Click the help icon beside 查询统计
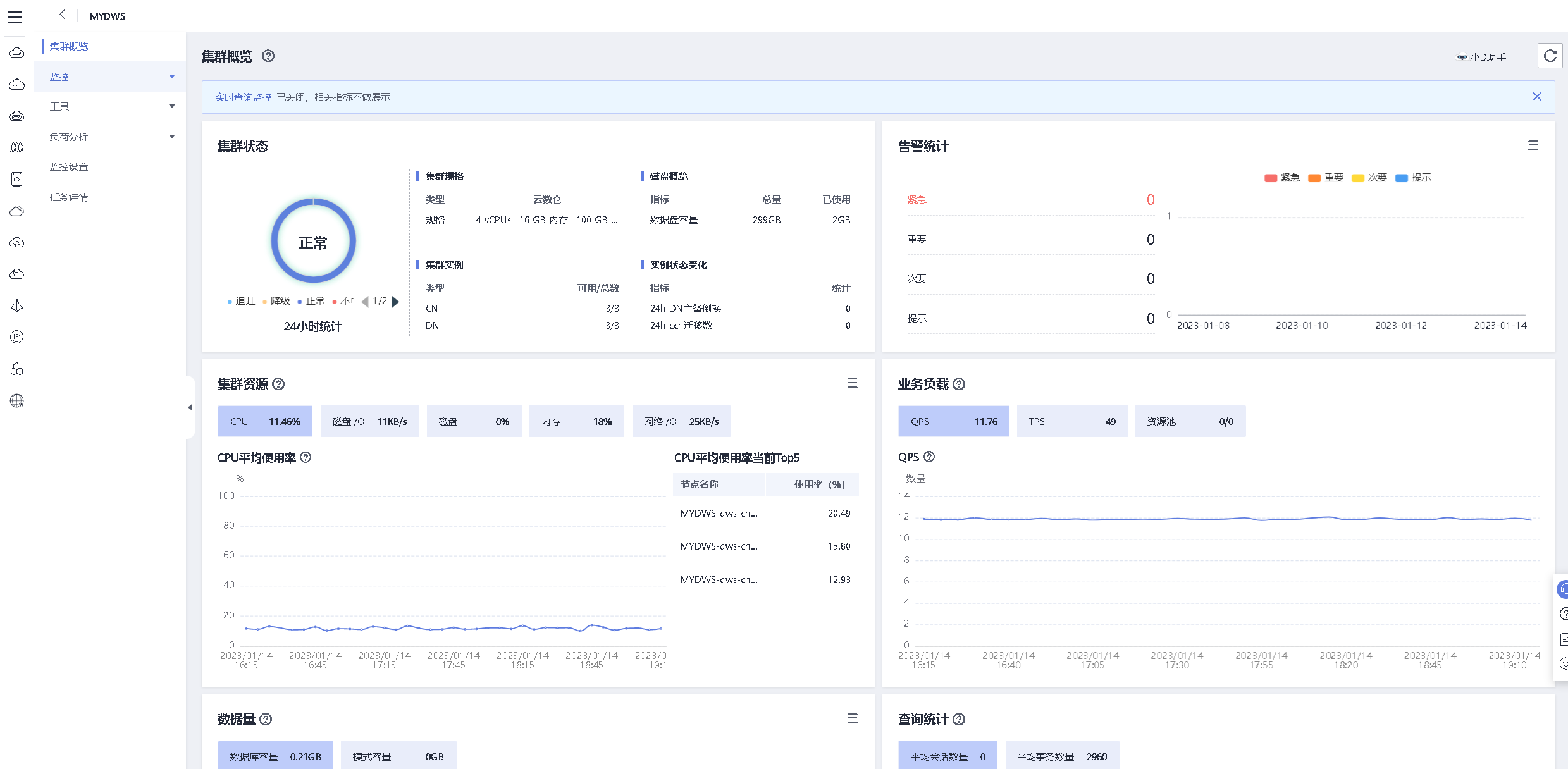1568x769 pixels. (x=959, y=720)
